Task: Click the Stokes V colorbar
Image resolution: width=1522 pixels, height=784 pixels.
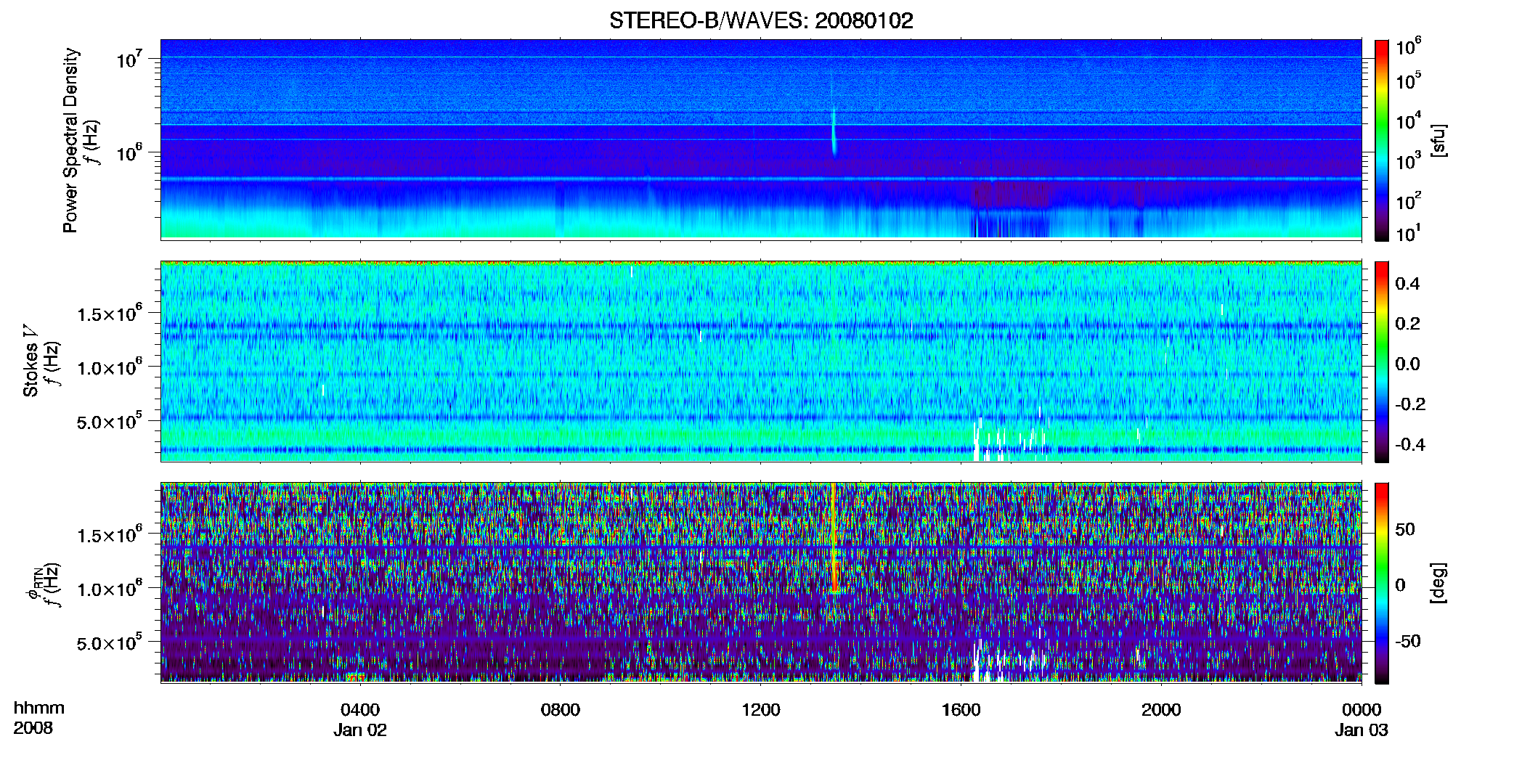Action: (1382, 362)
